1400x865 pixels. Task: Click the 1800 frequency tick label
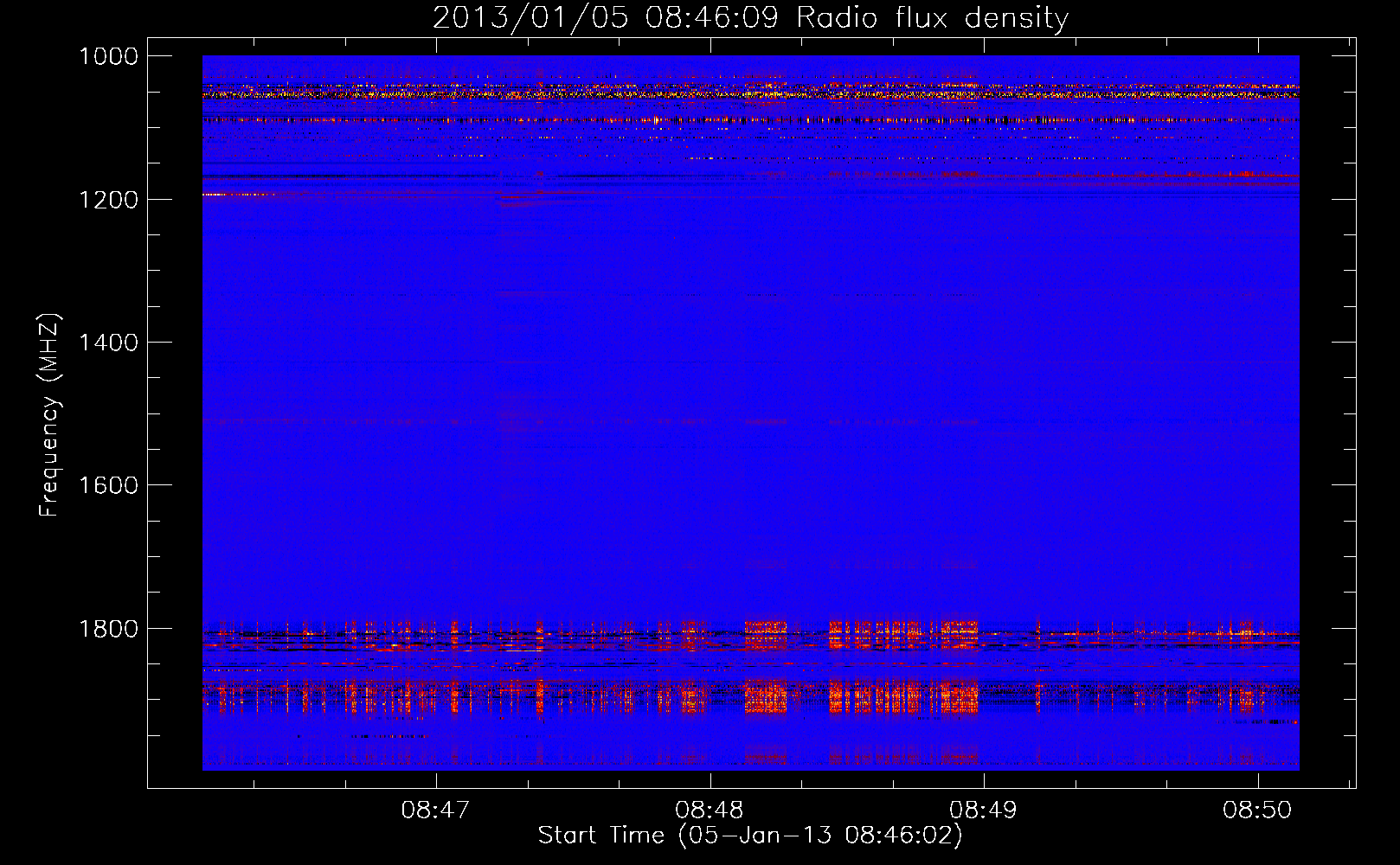(x=108, y=629)
